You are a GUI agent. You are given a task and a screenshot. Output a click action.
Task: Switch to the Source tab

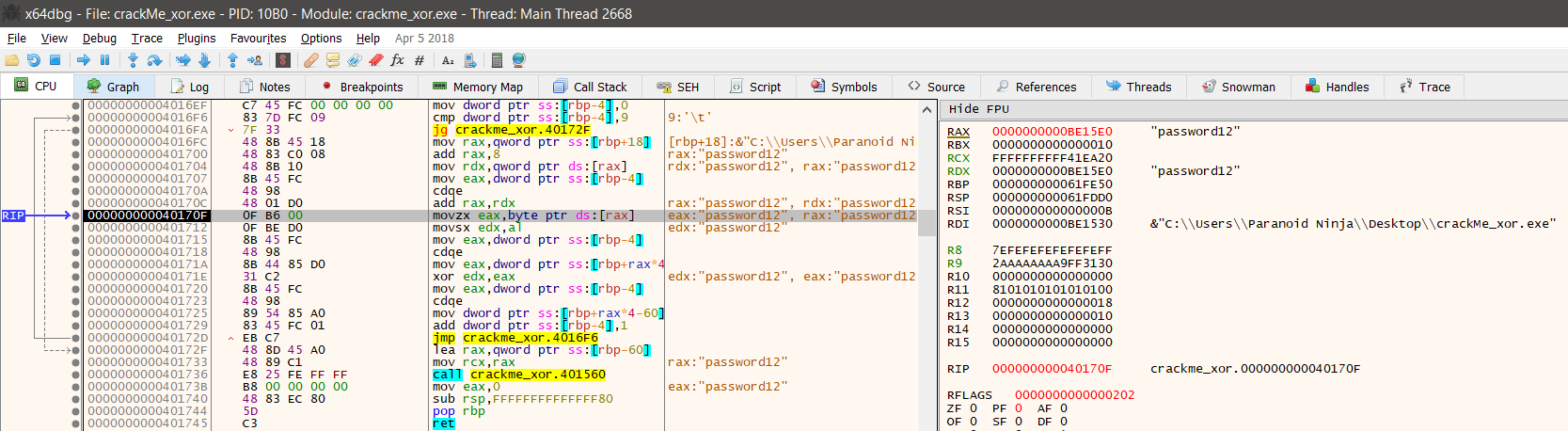(x=936, y=87)
